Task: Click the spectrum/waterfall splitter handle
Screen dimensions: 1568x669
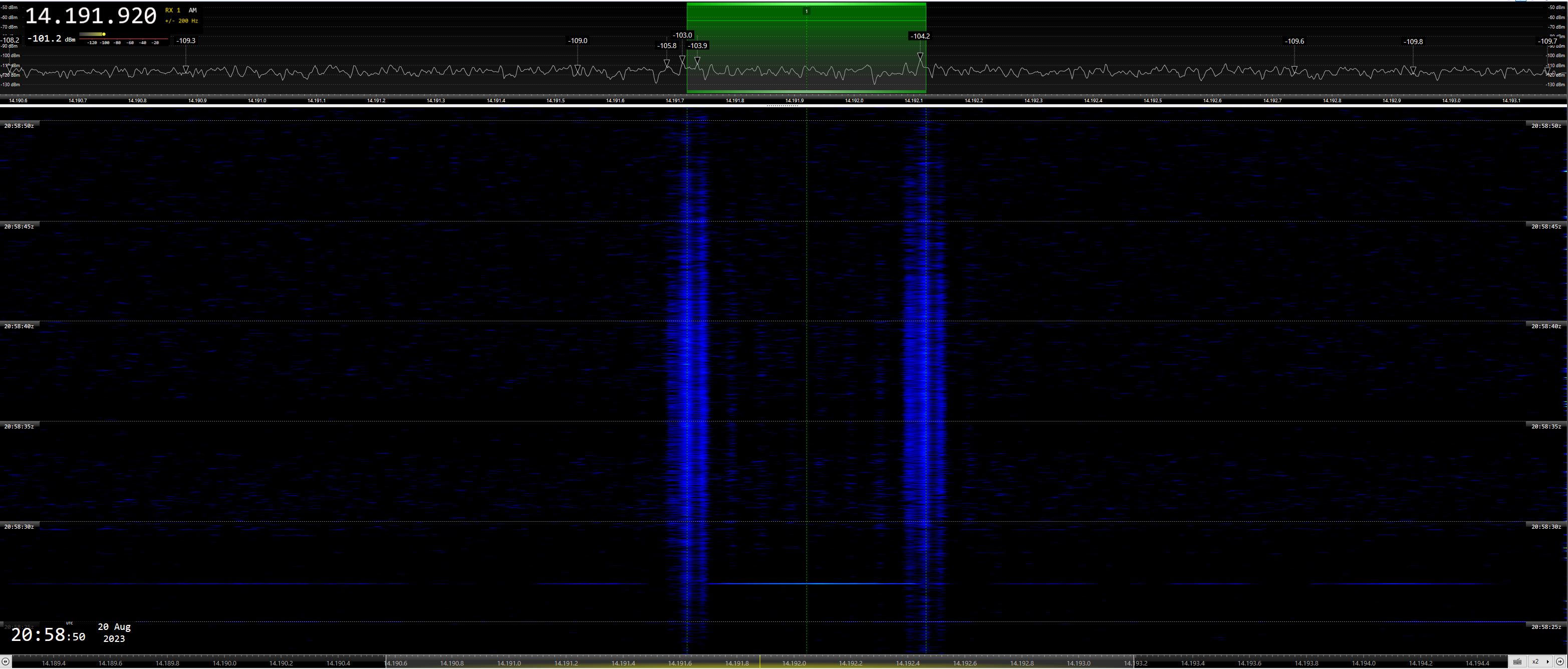Action: click(782, 105)
